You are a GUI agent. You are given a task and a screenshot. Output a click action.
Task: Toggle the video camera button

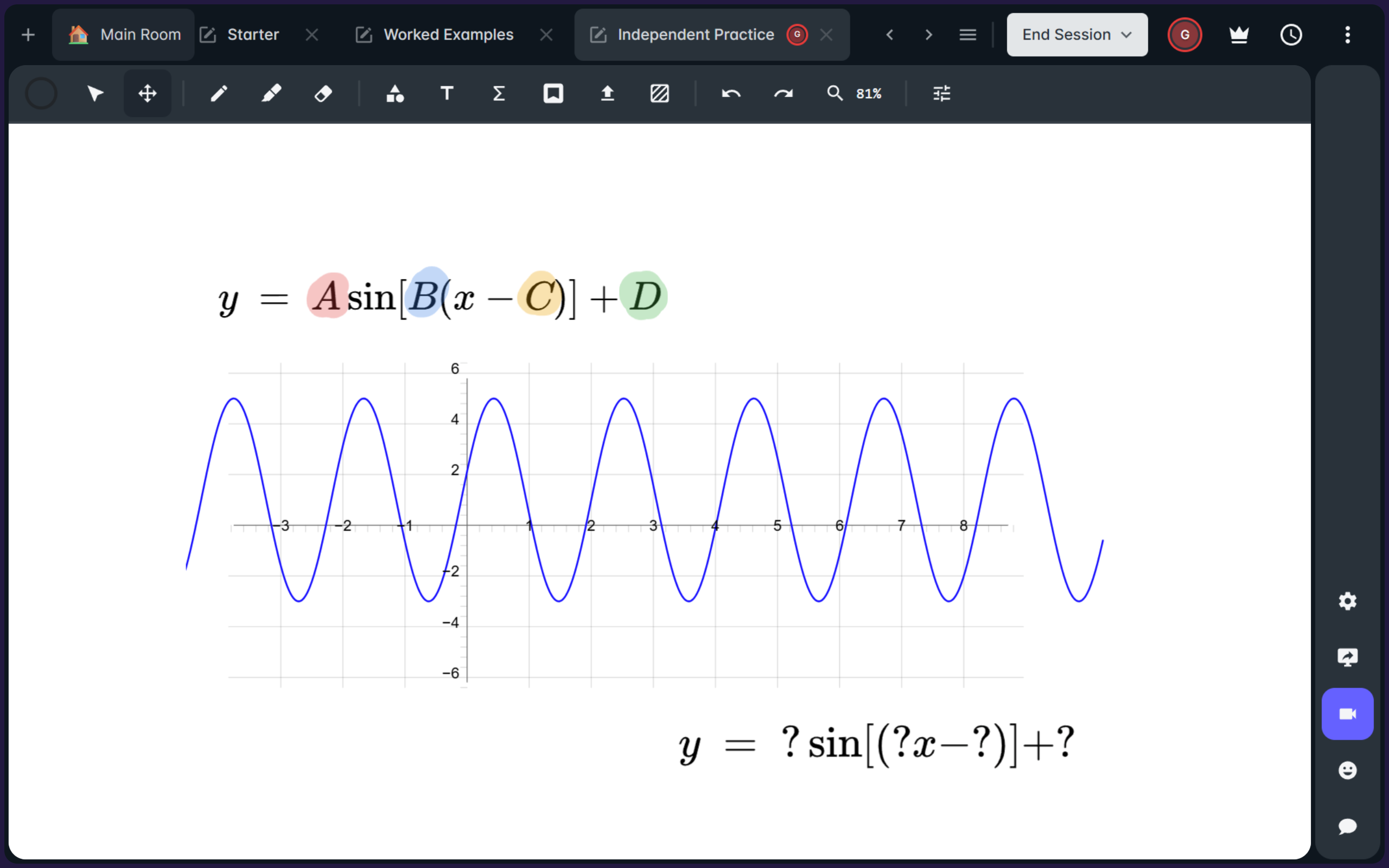click(x=1347, y=713)
